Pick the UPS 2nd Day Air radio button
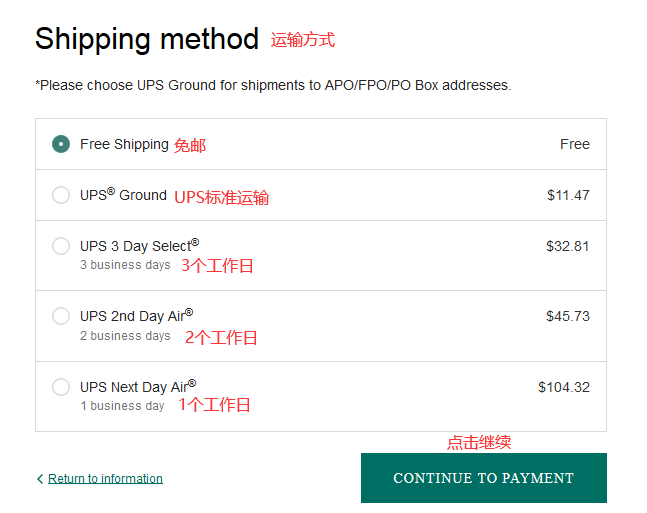 [x=61, y=316]
